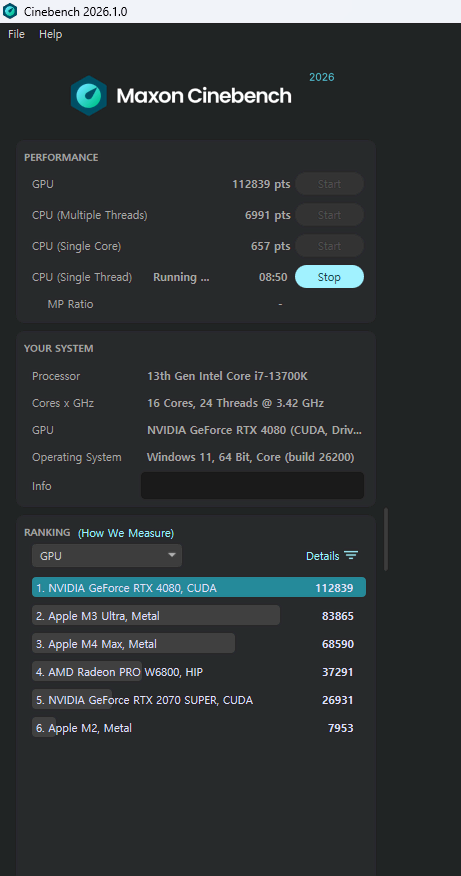
Task: Open the File menu
Action: [x=16, y=34]
